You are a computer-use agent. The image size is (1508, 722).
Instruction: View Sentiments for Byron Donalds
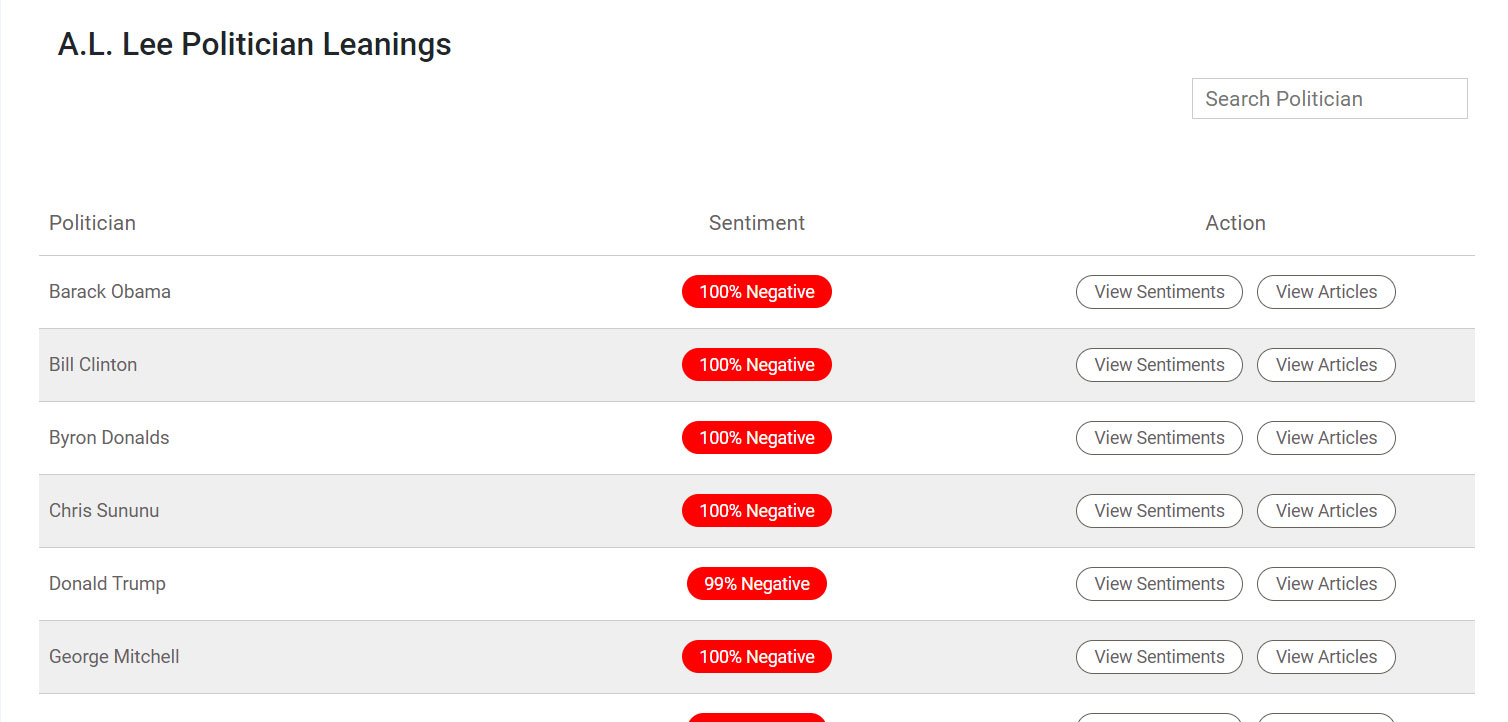coord(1159,437)
